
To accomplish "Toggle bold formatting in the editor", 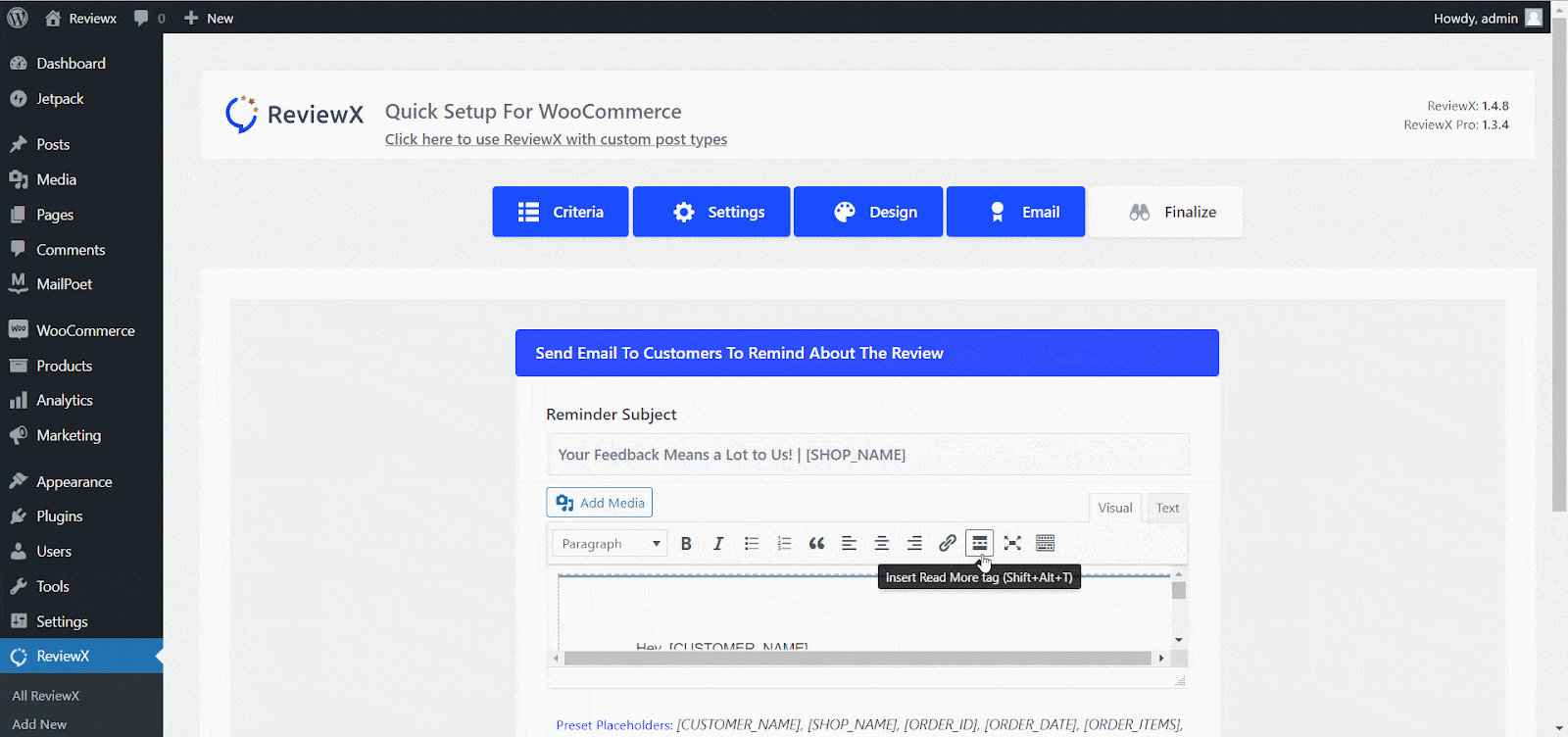I will coord(686,544).
